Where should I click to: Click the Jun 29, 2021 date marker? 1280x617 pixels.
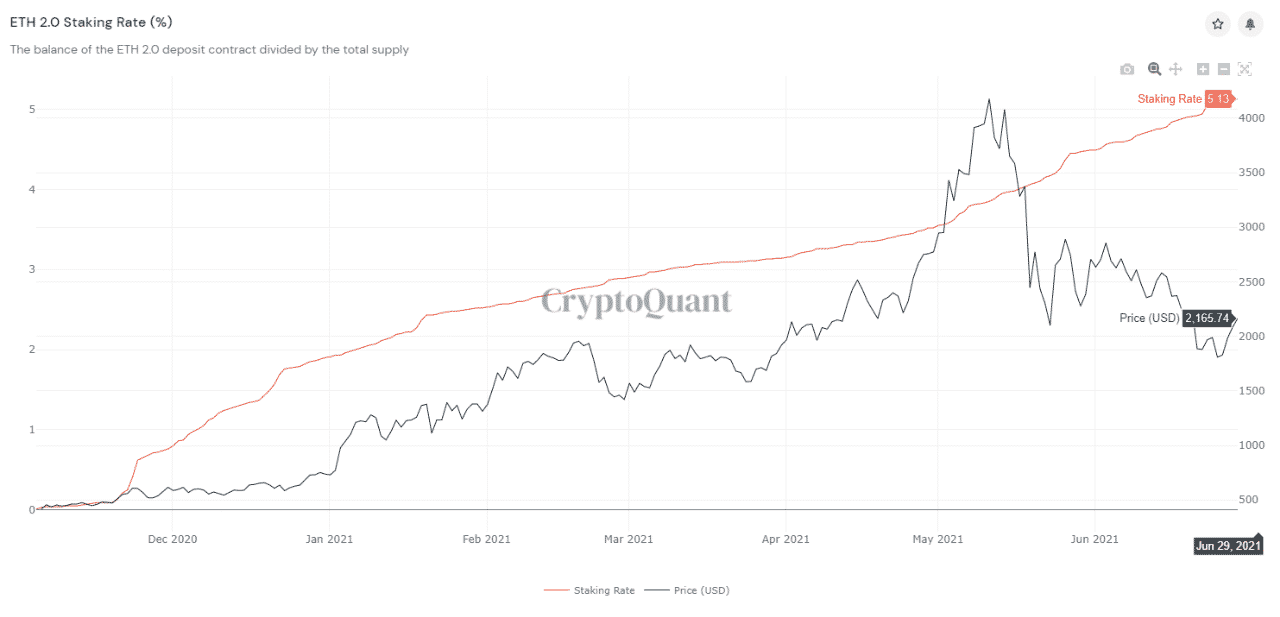[x=1228, y=546]
